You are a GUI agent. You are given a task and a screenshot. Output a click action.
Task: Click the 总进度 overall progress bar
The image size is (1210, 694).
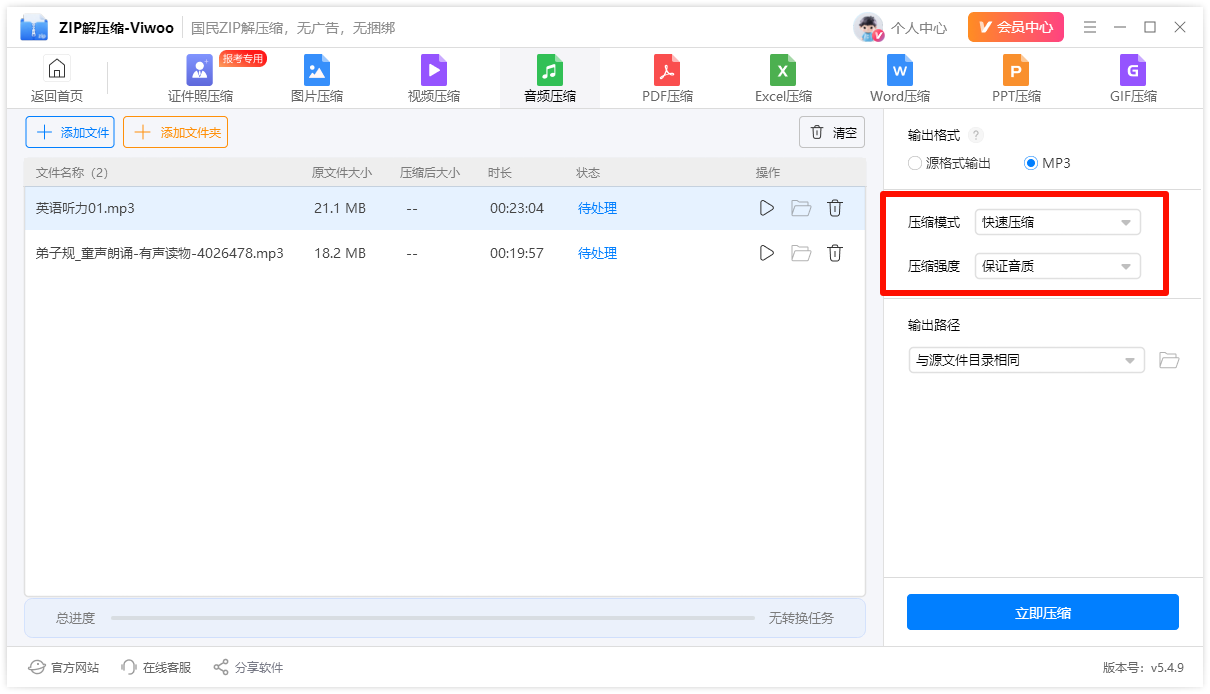point(433,618)
